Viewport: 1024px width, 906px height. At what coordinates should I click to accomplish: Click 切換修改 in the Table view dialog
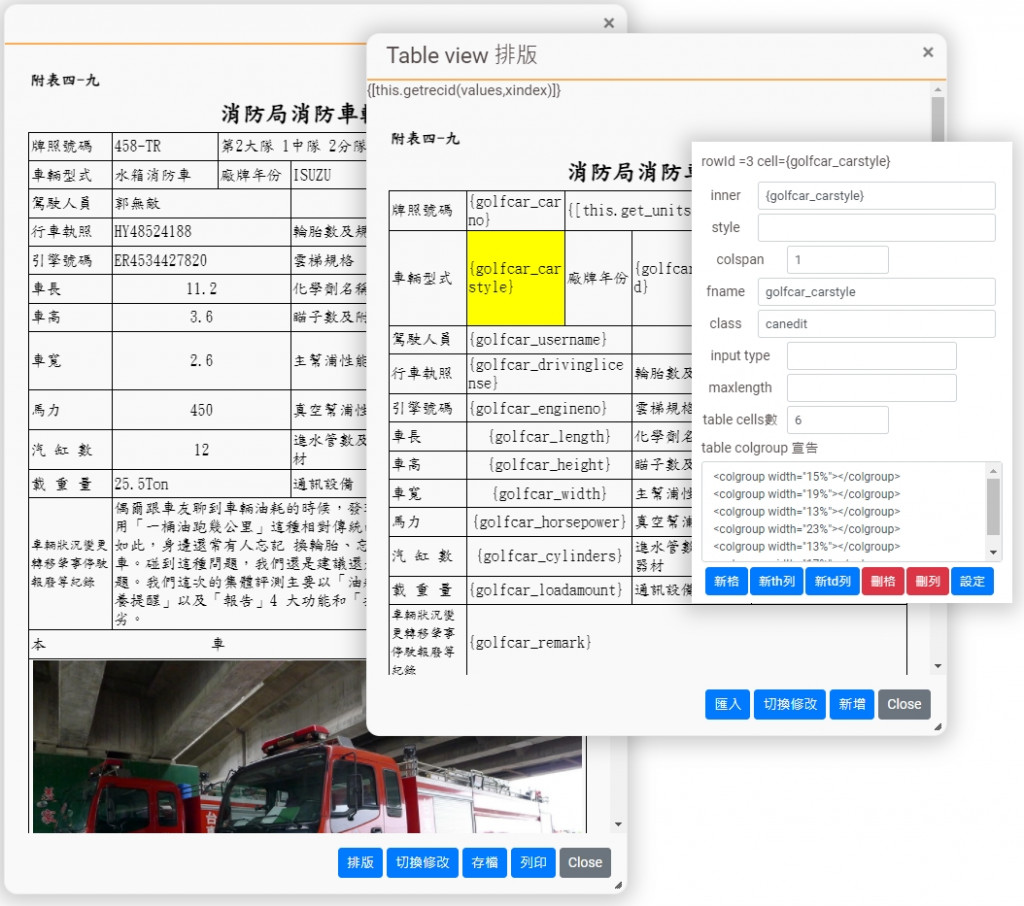coord(790,704)
